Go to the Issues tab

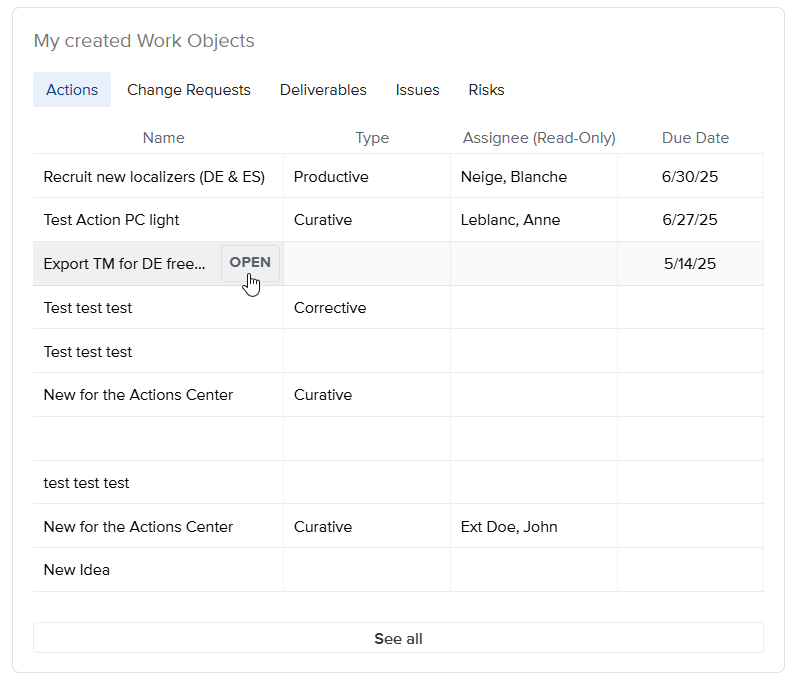pyautogui.click(x=417, y=90)
